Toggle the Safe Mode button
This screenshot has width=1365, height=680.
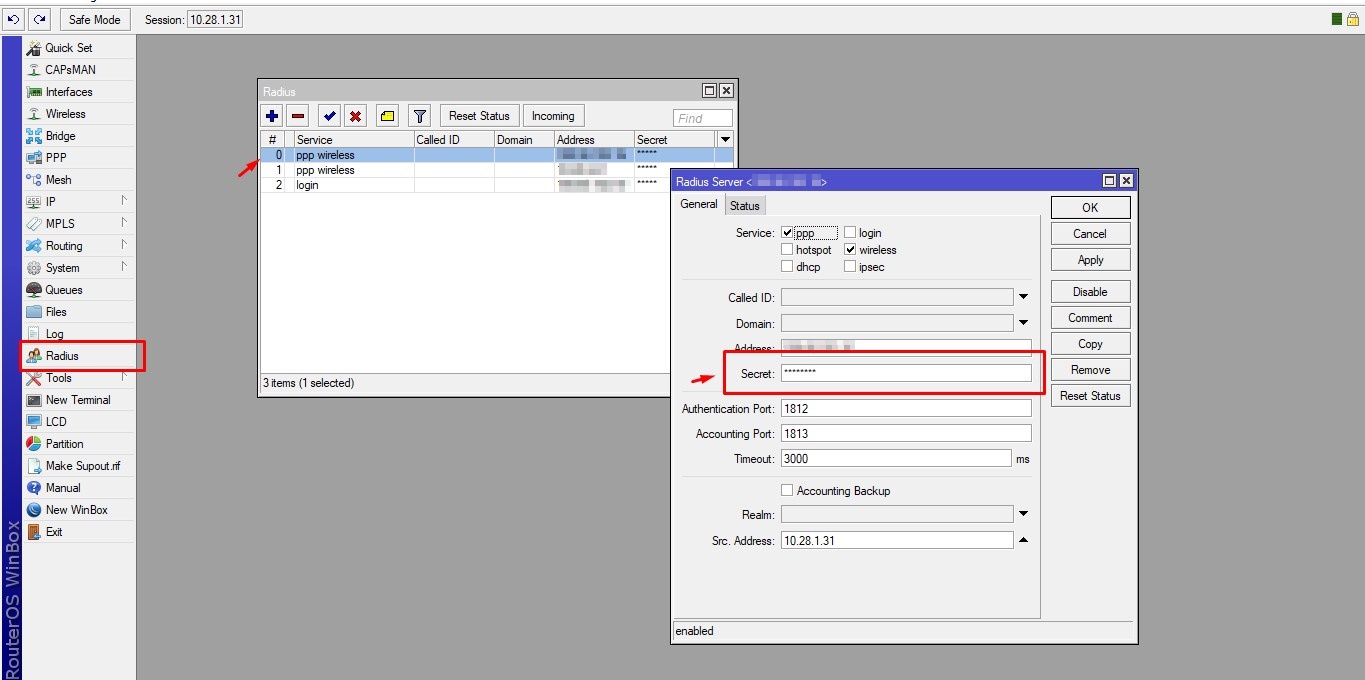pos(94,19)
